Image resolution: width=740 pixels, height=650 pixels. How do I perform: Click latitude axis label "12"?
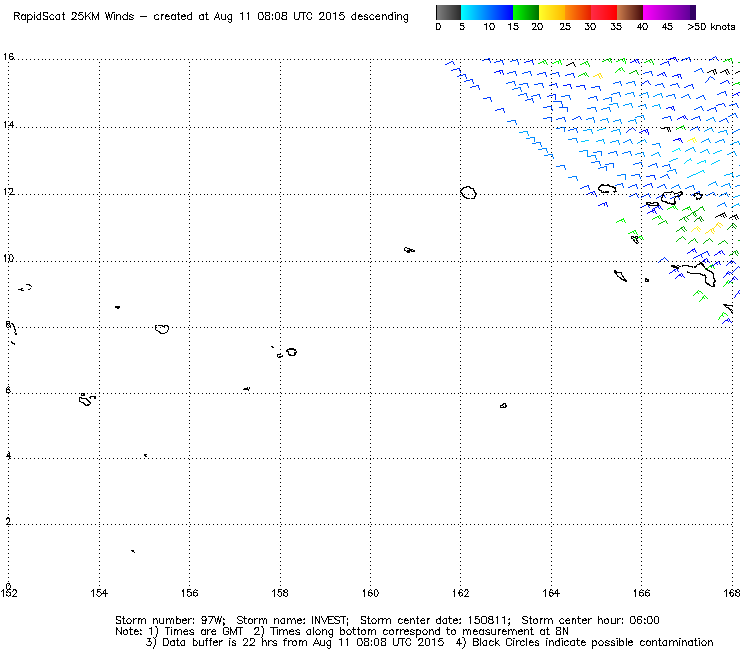click(x=8, y=192)
